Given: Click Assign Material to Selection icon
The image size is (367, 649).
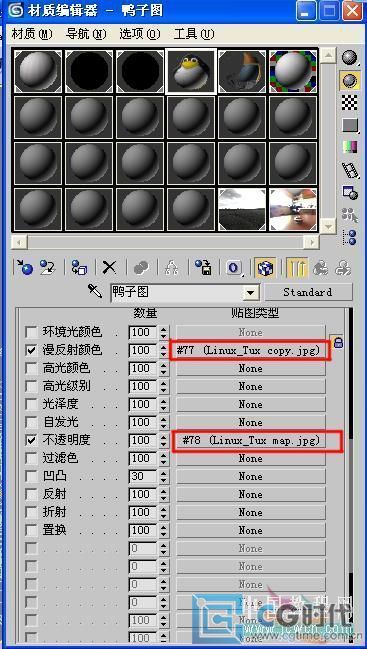Looking at the screenshot, I should tap(79, 267).
